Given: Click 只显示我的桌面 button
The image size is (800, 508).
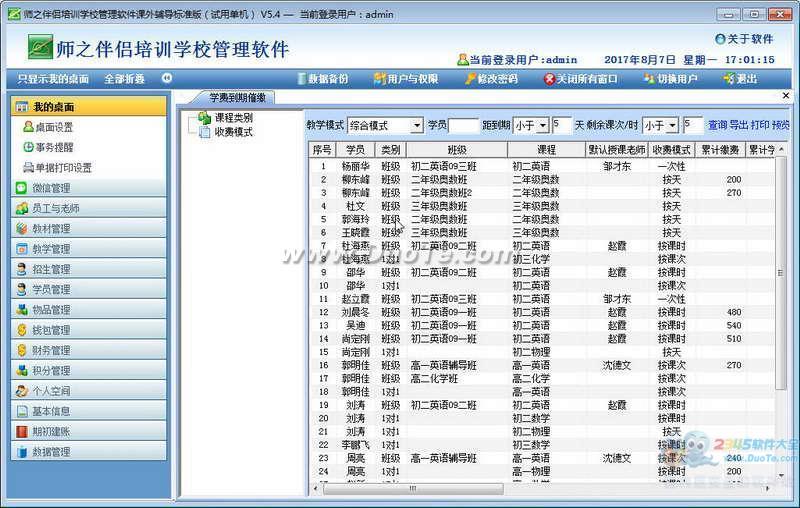Looking at the screenshot, I should click(53, 79).
